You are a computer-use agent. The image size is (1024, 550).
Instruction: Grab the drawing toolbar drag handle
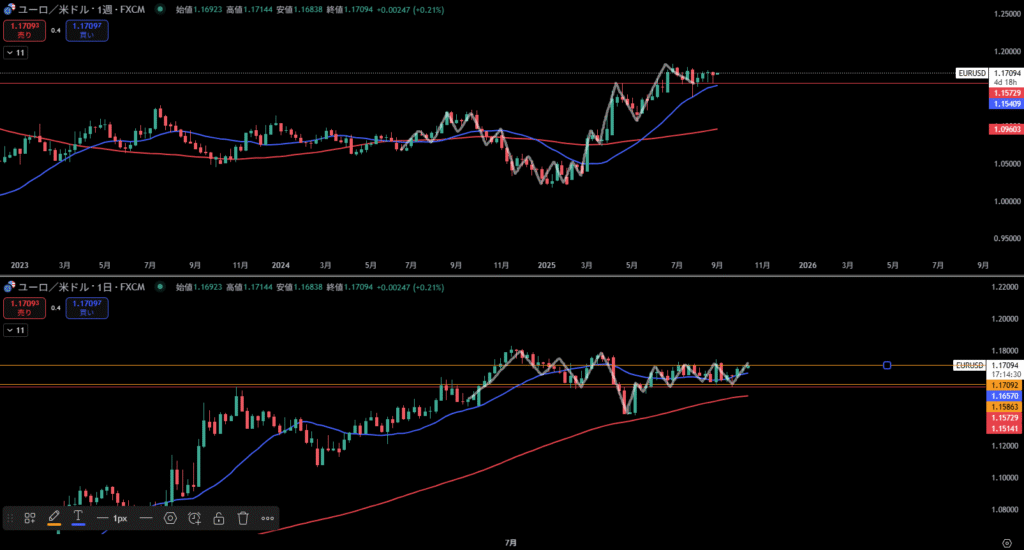click(x=10, y=518)
